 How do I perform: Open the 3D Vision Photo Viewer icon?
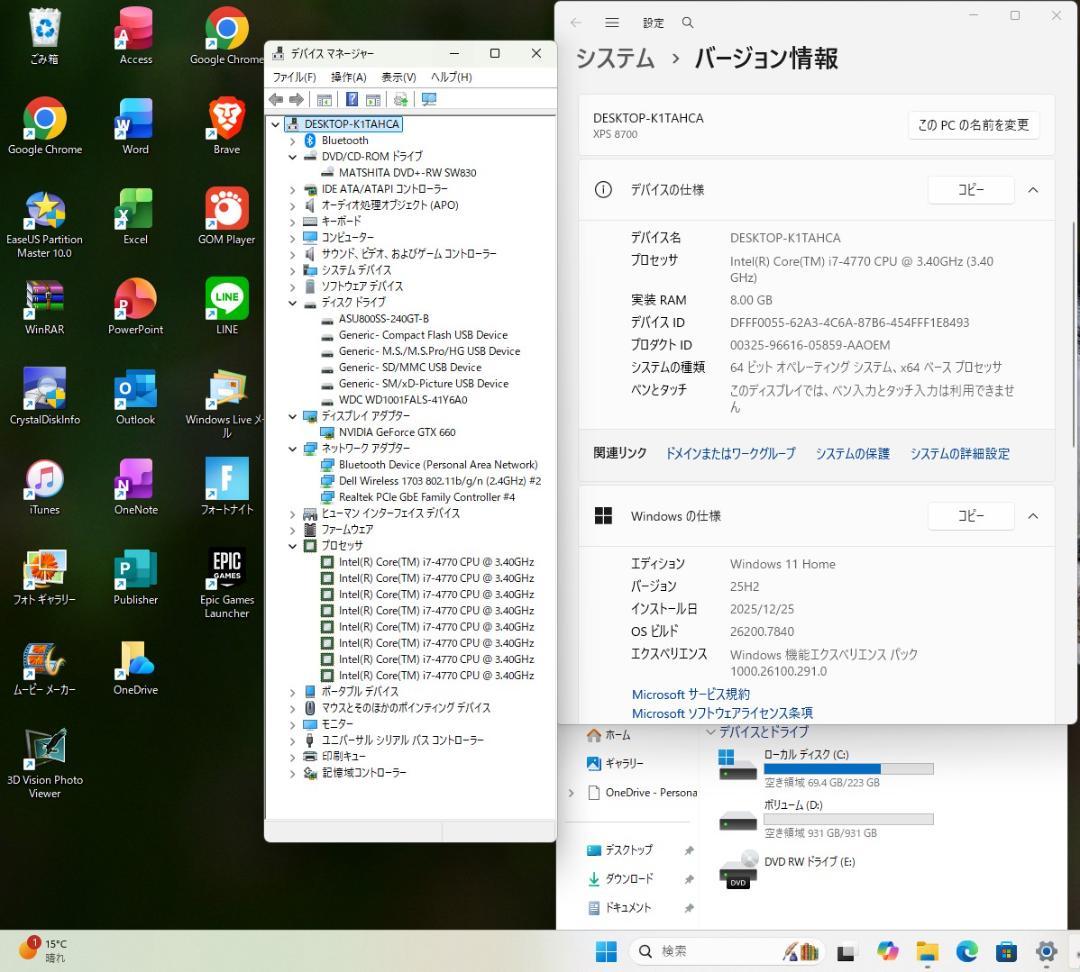[x=45, y=763]
